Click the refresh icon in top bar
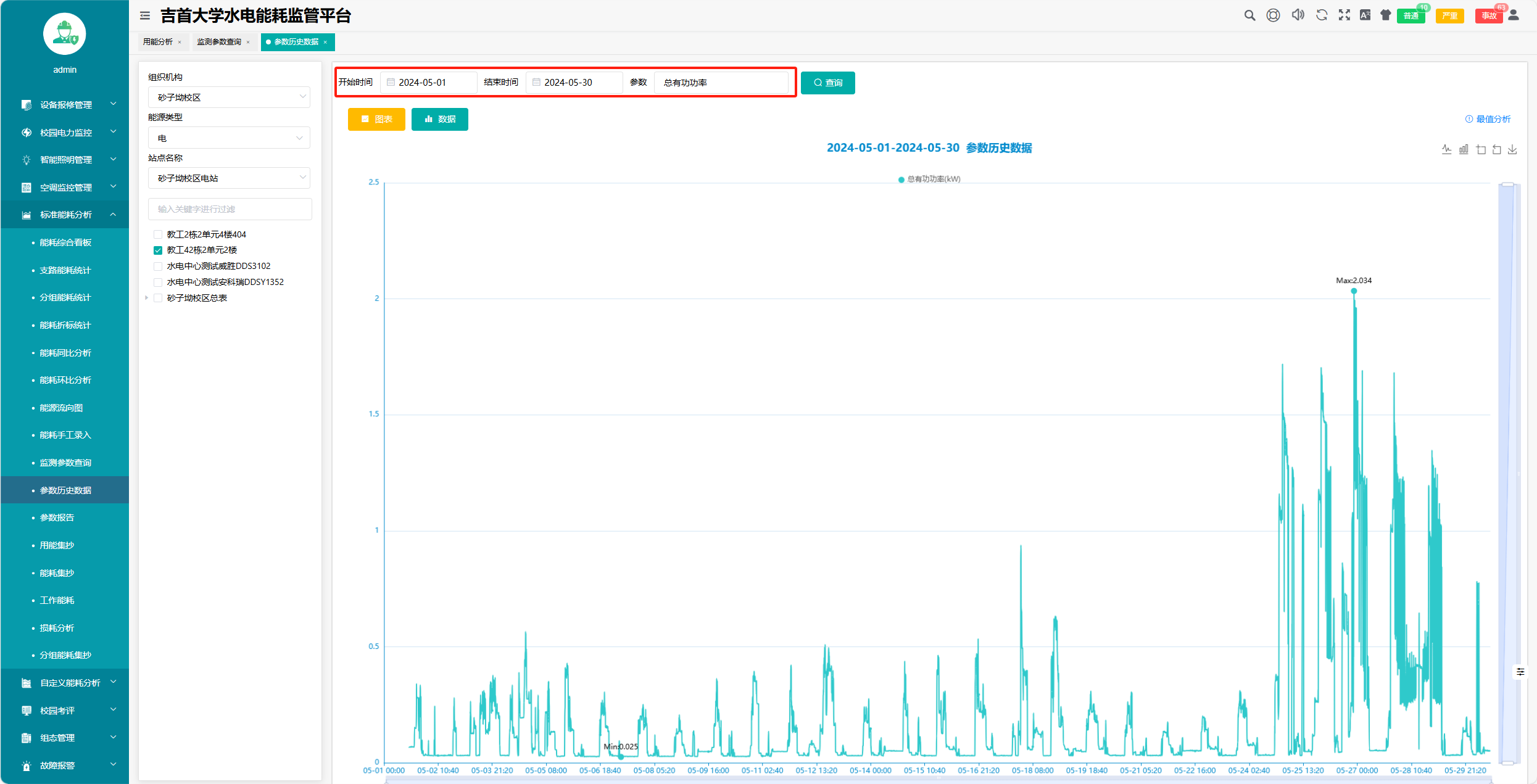 [1321, 15]
